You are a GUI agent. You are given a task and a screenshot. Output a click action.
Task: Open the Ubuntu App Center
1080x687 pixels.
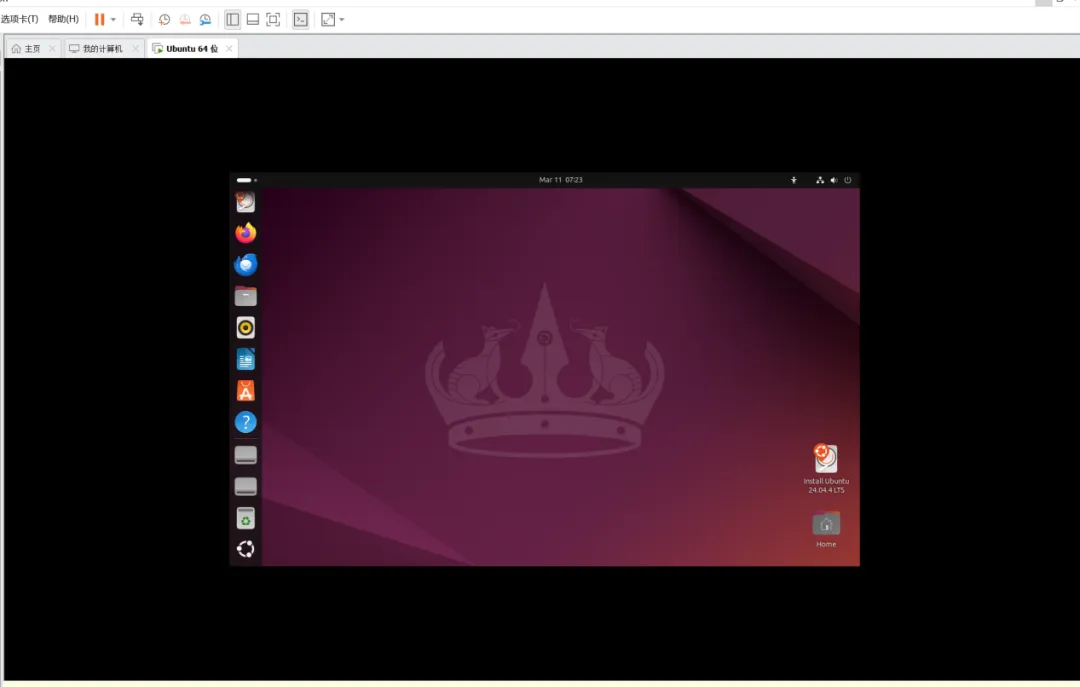(246, 391)
